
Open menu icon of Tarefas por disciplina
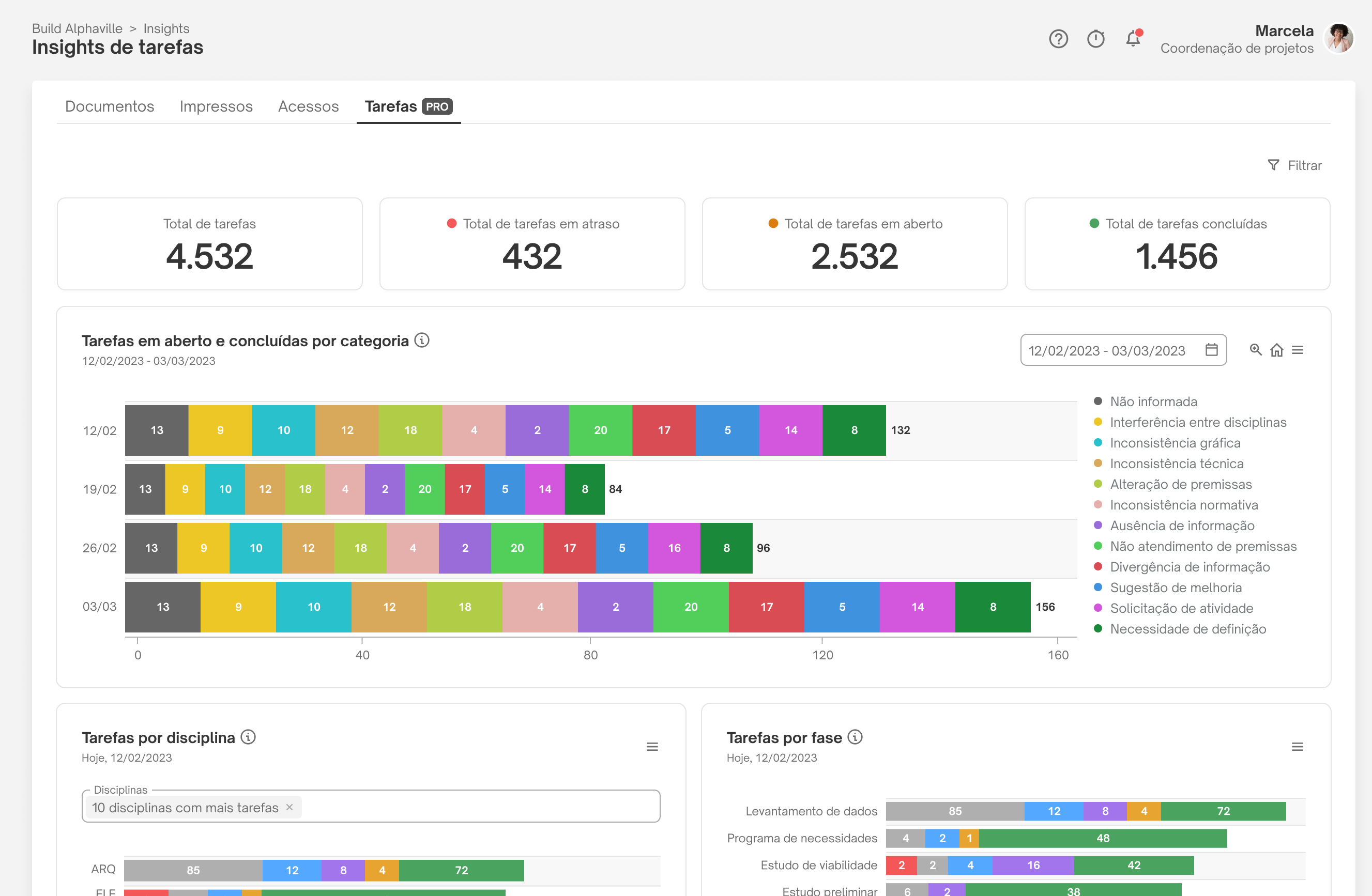[x=652, y=747]
